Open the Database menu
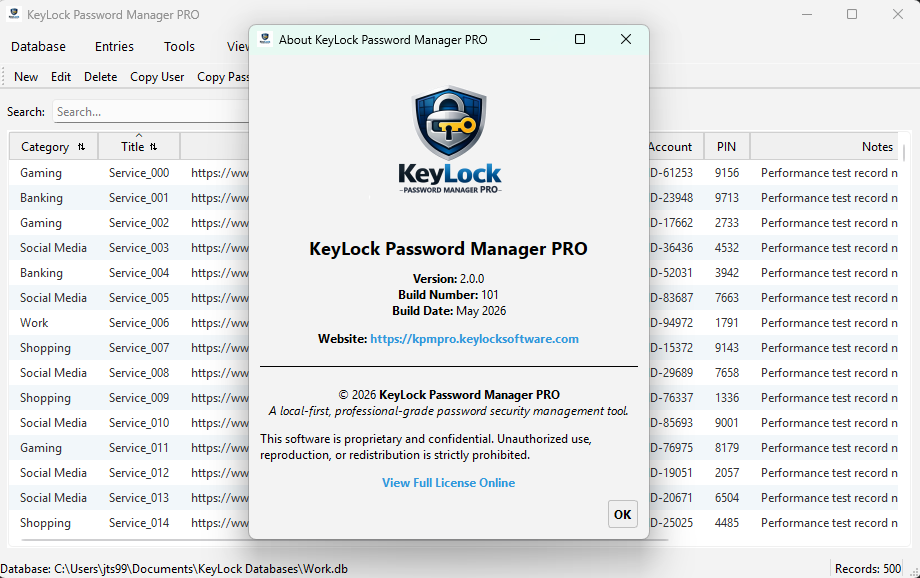 (x=38, y=46)
